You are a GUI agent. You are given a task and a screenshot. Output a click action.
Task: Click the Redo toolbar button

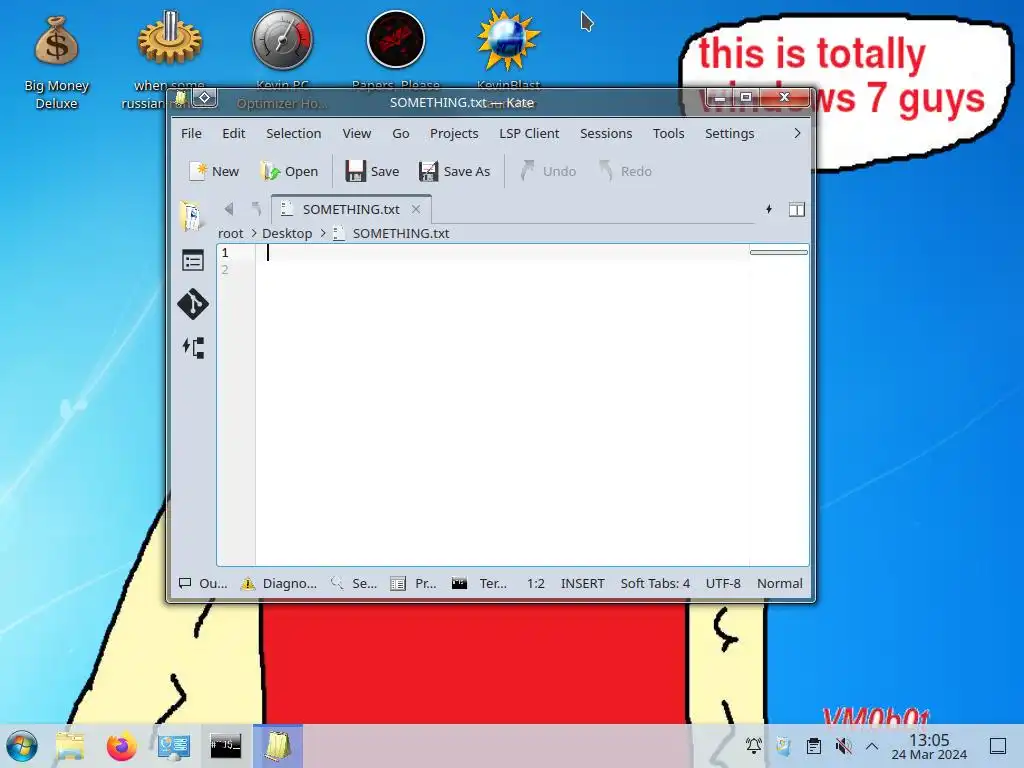click(626, 171)
